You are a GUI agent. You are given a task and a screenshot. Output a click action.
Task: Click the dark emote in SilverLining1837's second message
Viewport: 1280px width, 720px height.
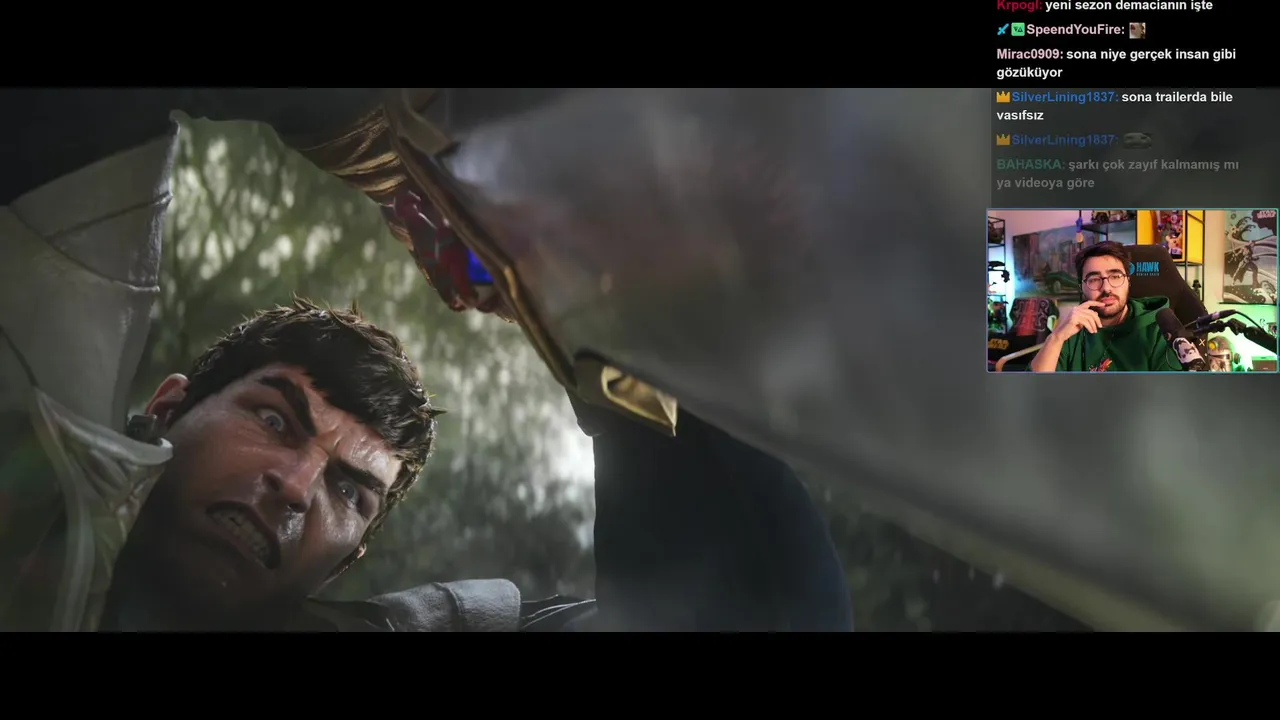click(1137, 140)
